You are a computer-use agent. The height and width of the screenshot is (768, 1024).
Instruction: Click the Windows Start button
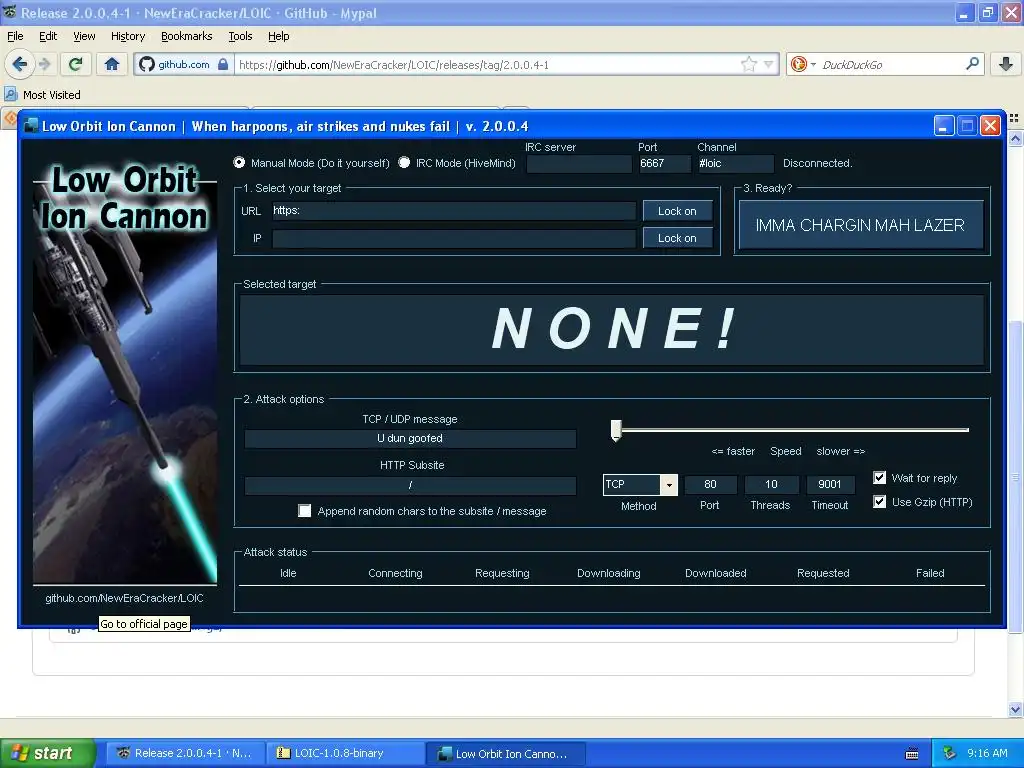click(47, 753)
